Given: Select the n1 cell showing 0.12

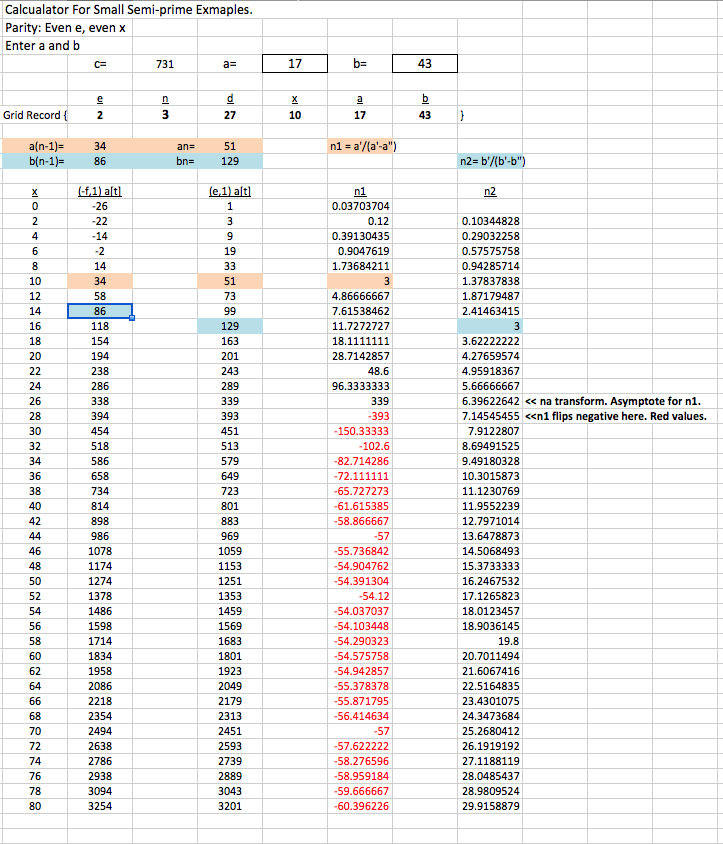Looking at the screenshot, I should click(x=360, y=221).
